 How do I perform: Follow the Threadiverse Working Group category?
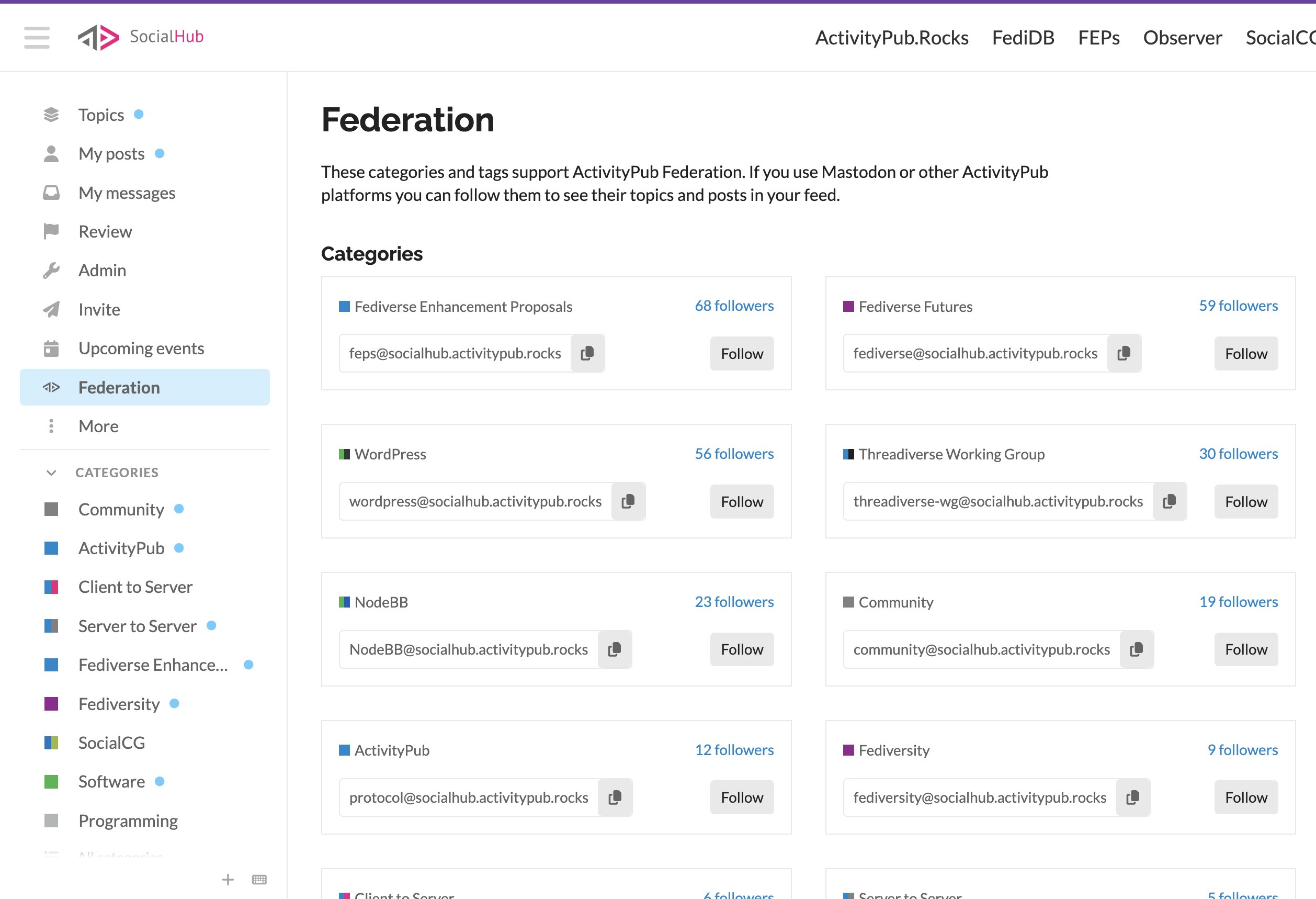click(1246, 501)
